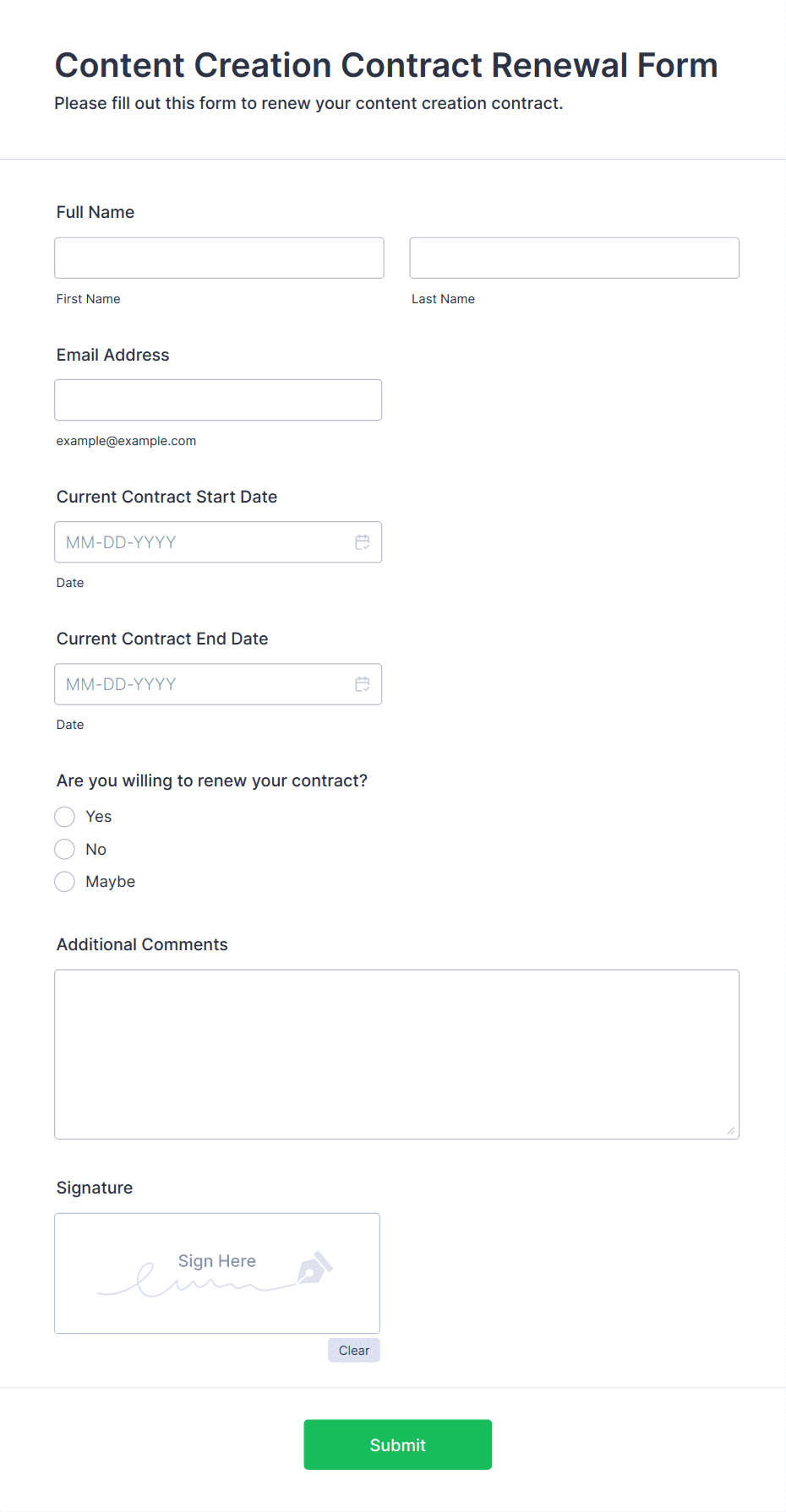Screen dimensions: 786x1512
Task: Click the Yes option label text
Action: [99, 817]
